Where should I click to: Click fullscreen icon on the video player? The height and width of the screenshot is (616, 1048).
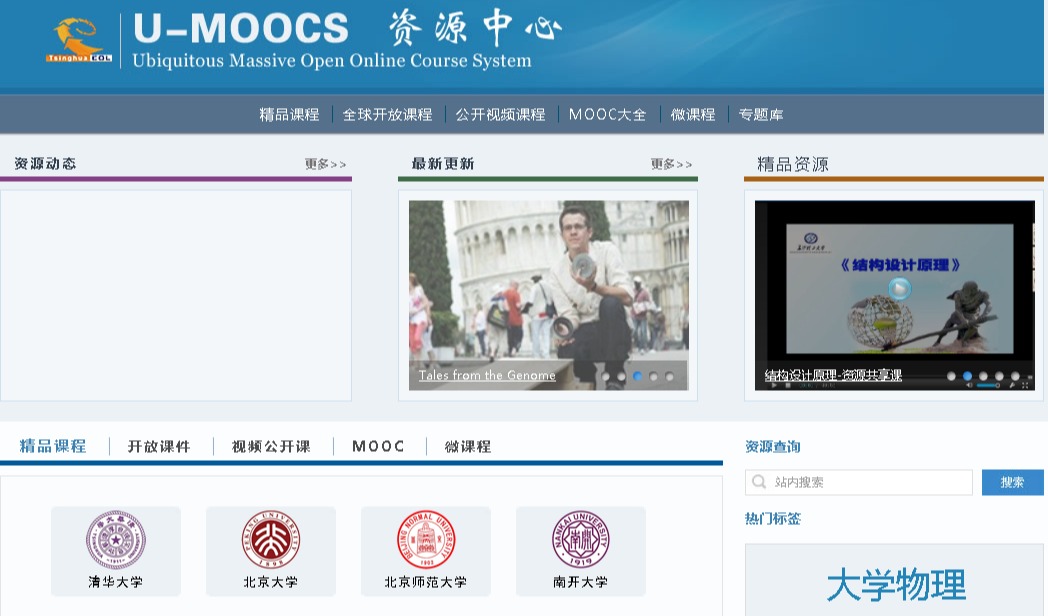tap(1026, 385)
